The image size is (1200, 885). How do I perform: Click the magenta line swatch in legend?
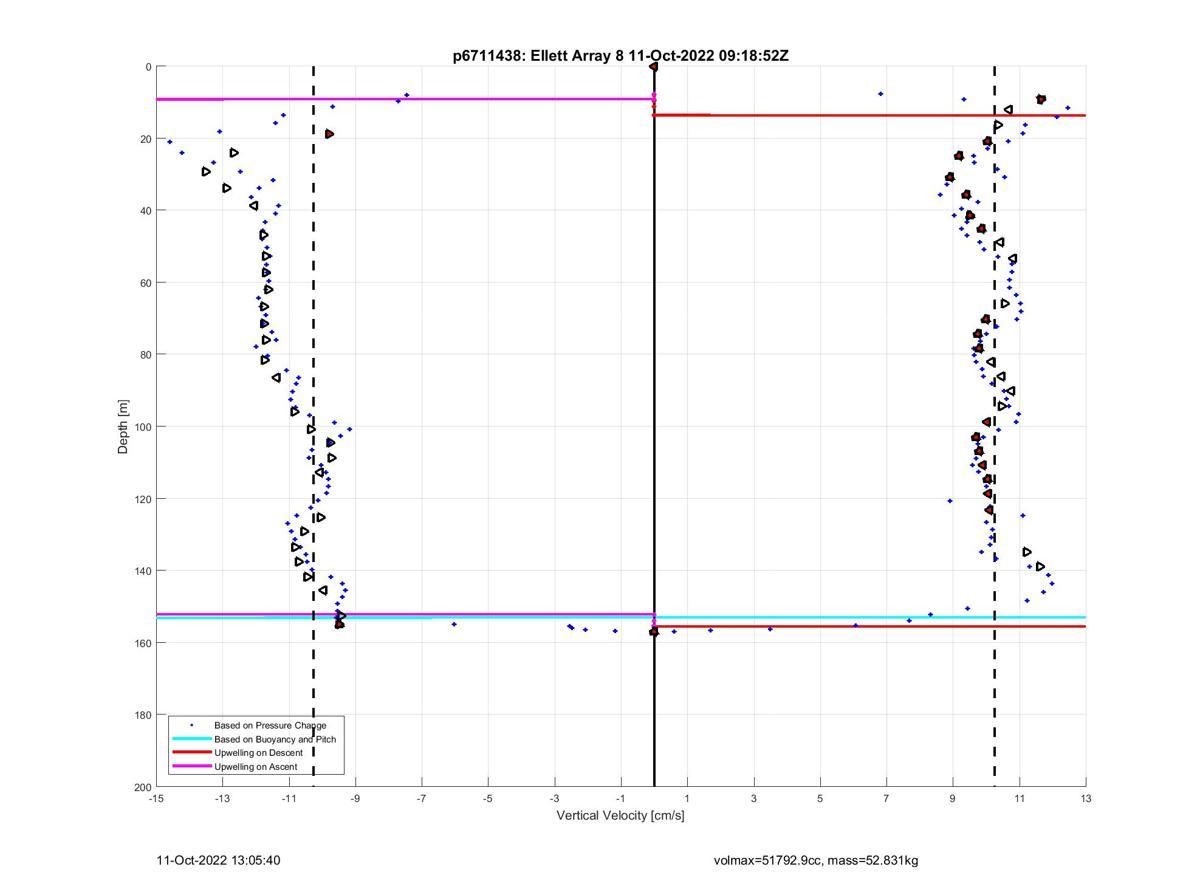pos(192,767)
